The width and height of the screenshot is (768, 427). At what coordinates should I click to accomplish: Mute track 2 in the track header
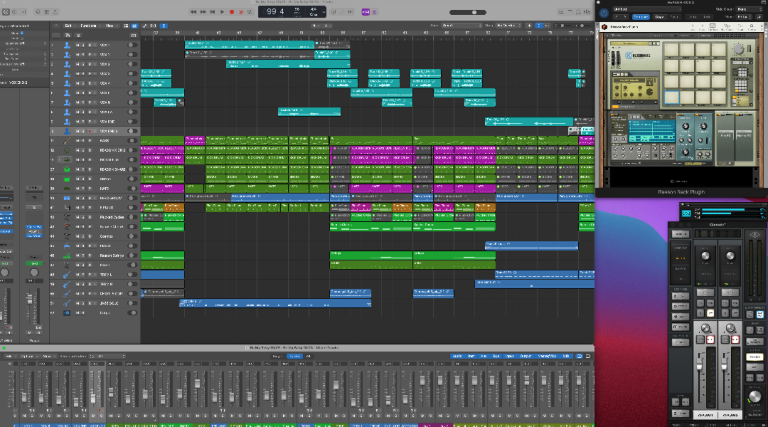(78, 54)
